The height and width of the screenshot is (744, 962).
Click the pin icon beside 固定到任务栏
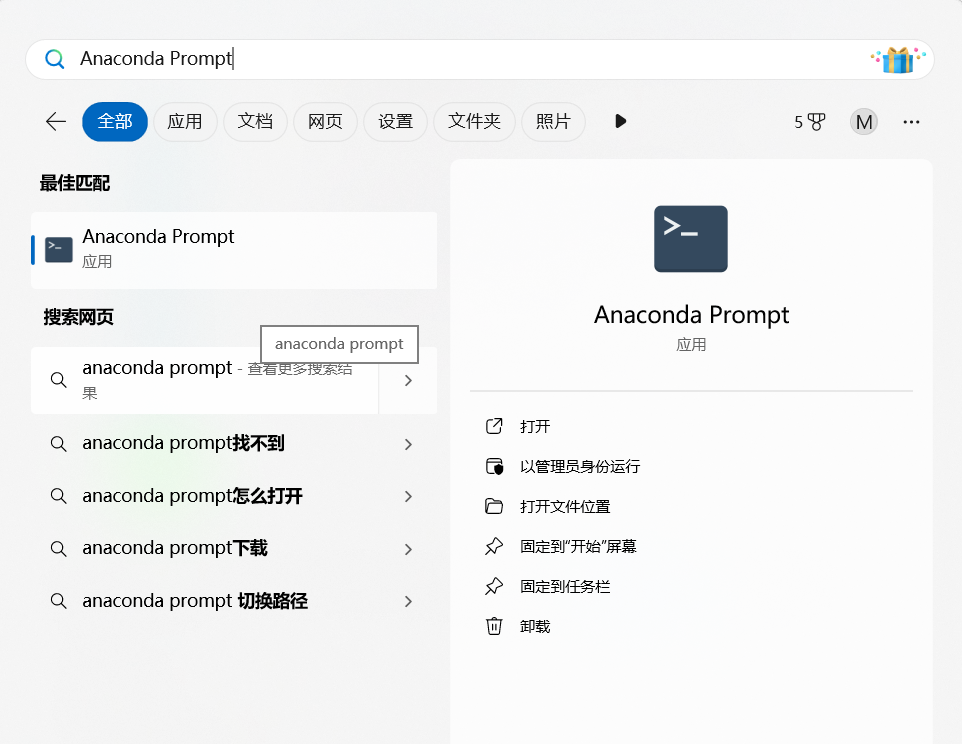tap(494, 586)
